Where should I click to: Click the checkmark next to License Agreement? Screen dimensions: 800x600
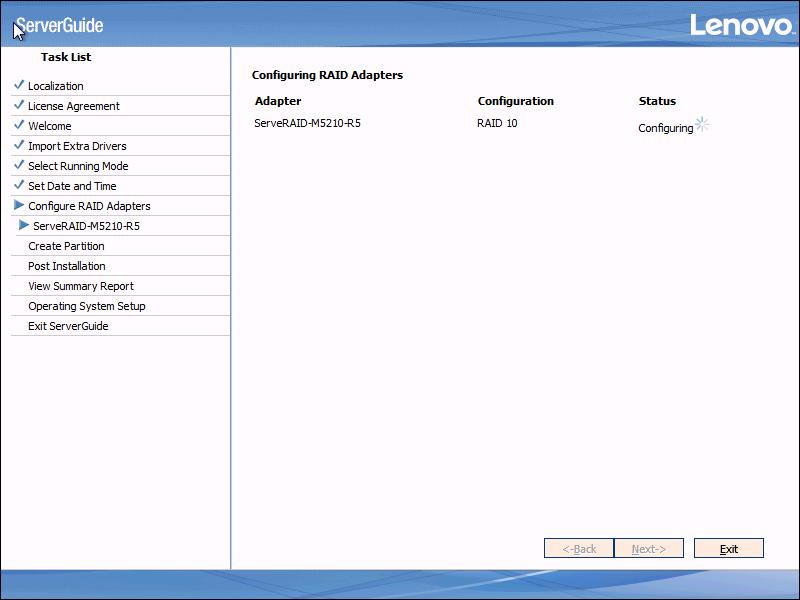19,105
